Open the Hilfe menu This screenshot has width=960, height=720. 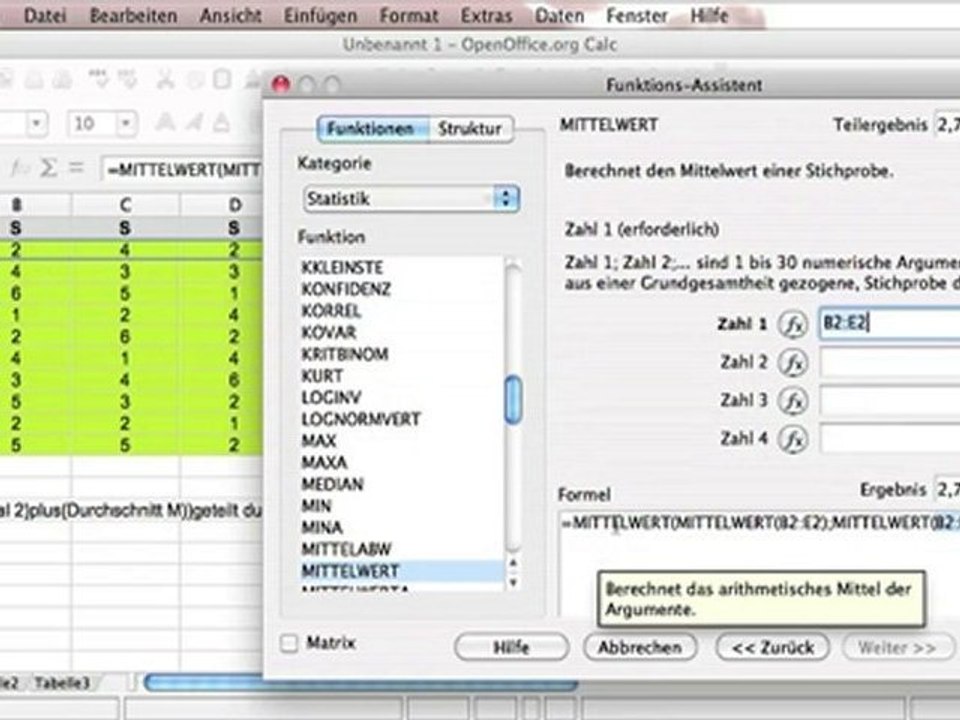coord(710,15)
